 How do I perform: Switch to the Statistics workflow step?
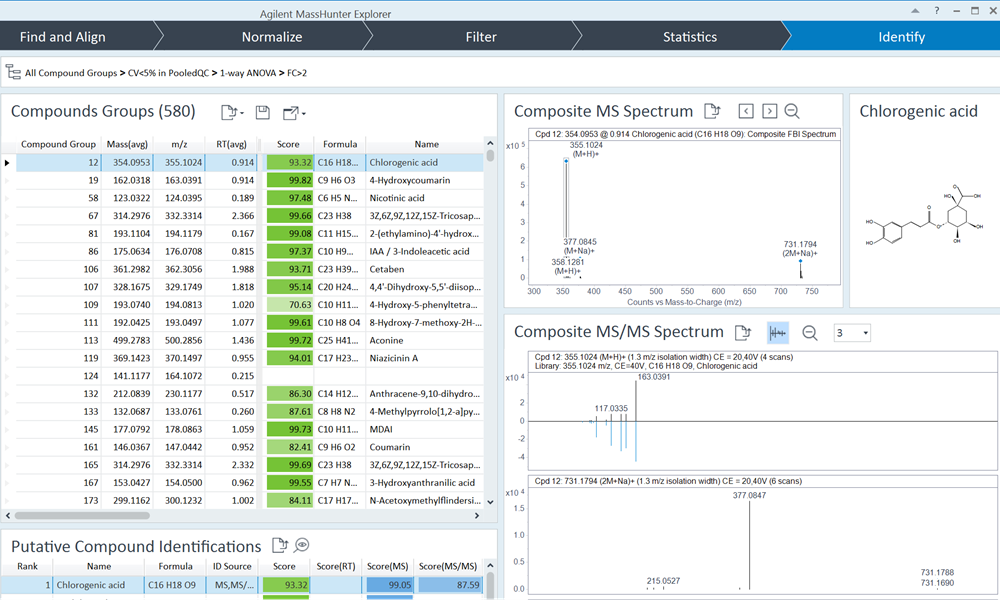(x=689, y=37)
